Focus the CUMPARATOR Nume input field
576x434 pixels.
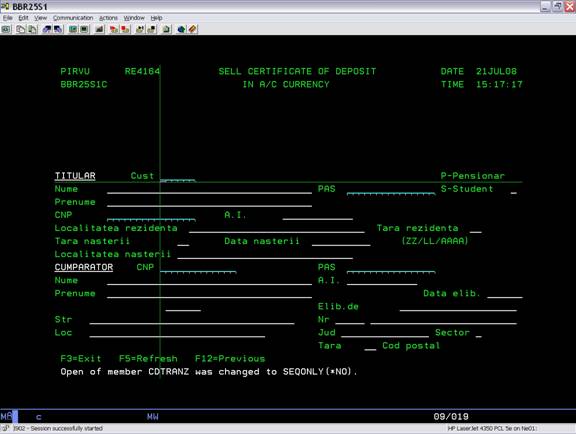(x=209, y=281)
